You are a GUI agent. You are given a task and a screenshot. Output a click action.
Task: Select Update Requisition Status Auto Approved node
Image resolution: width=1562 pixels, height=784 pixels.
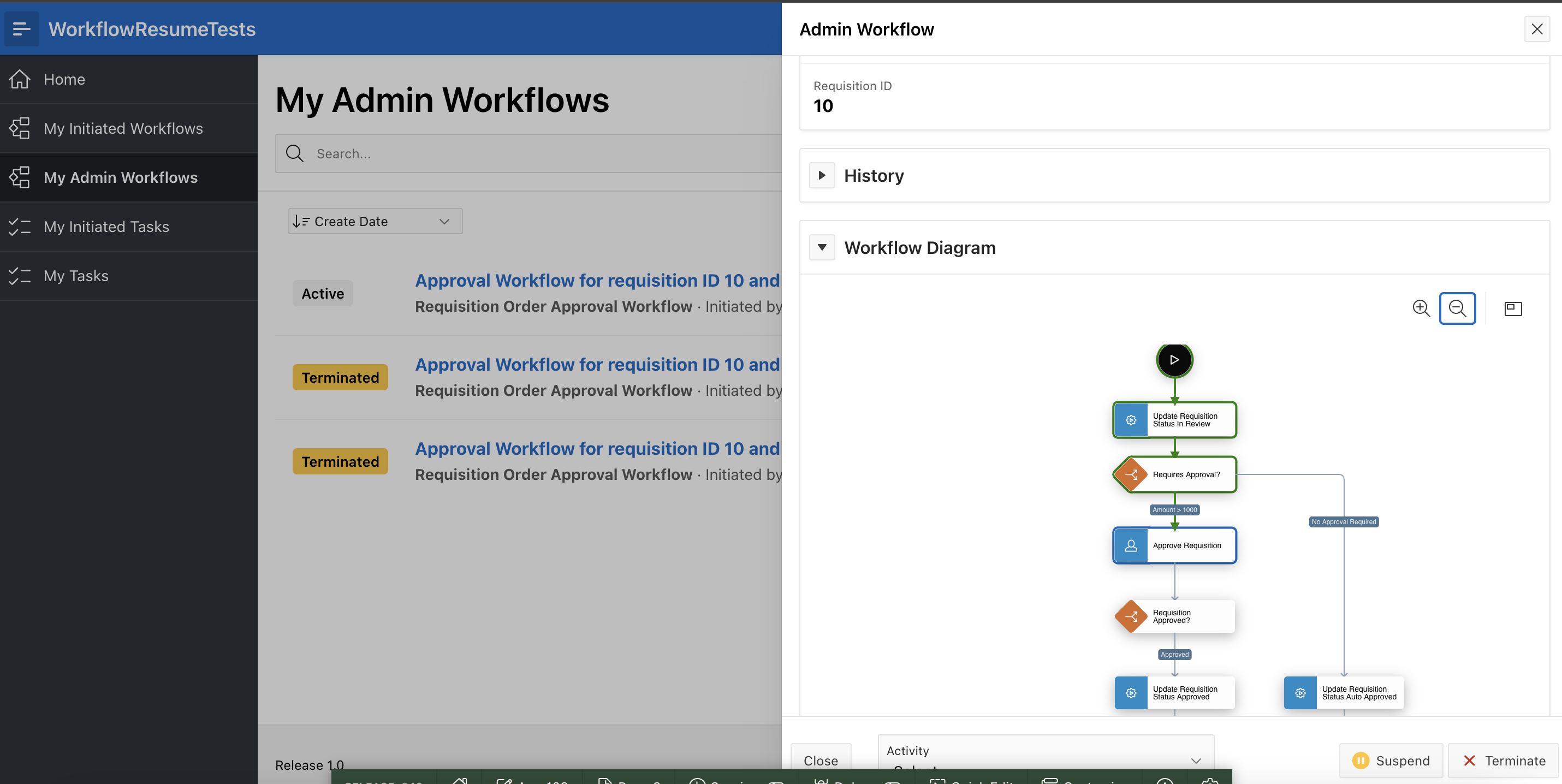tap(1343, 692)
